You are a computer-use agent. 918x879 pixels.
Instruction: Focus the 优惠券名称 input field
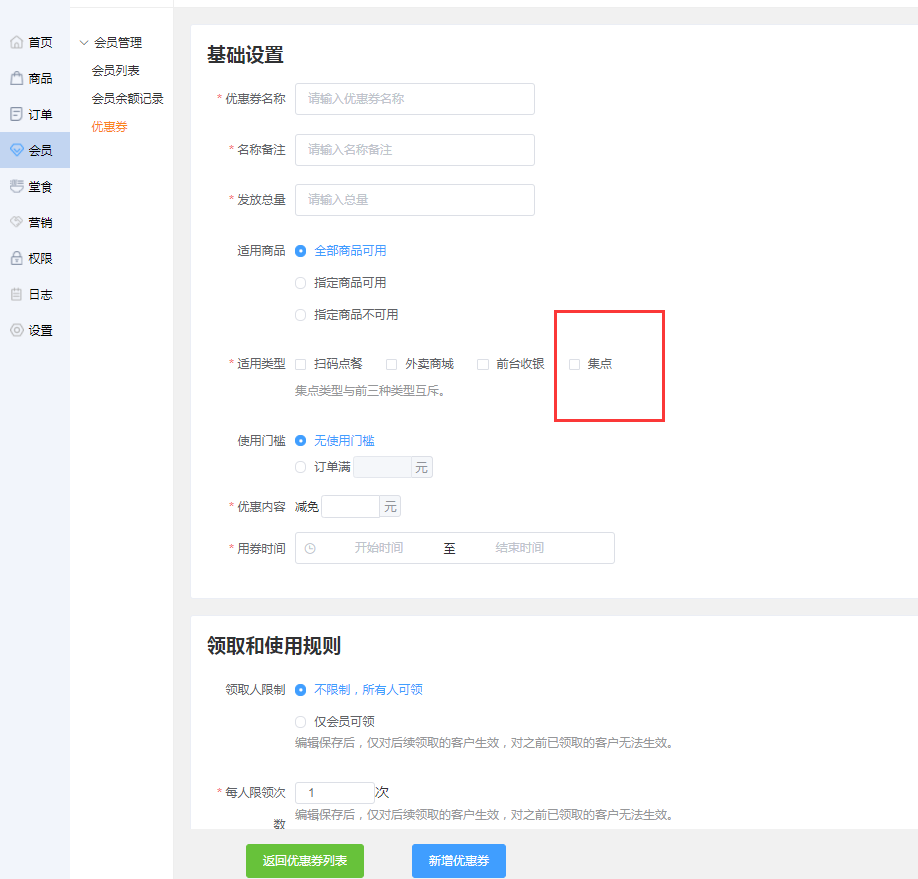point(415,99)
